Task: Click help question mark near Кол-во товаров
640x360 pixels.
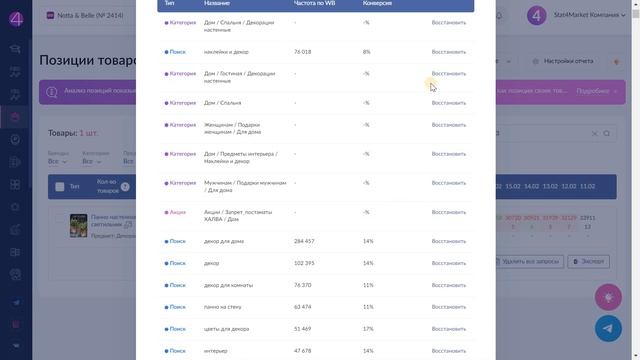Action: tap(125, 187)
